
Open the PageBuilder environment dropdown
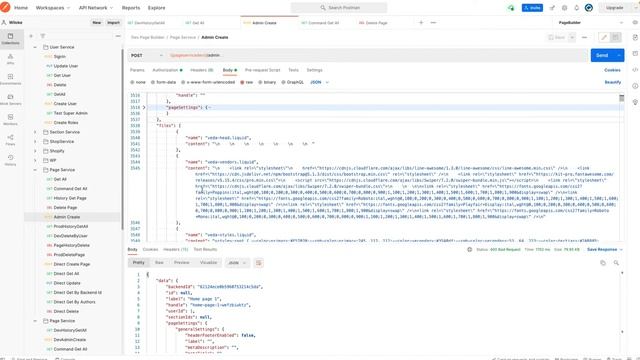coord(590,23)
